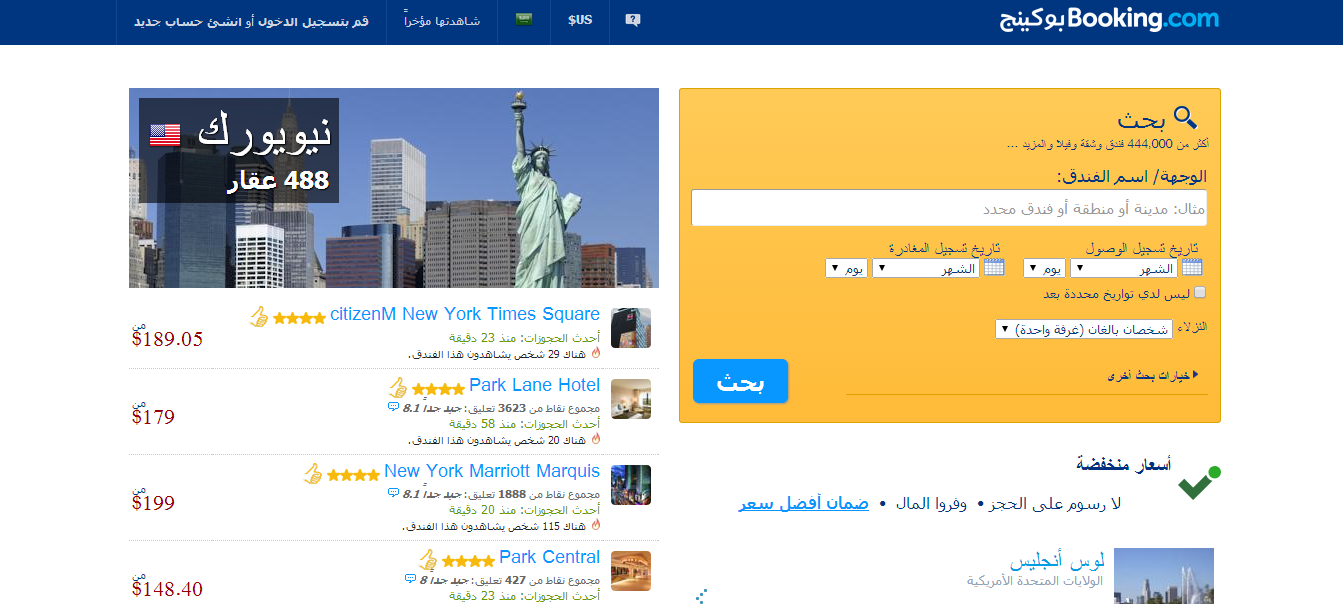Click review bubble icon for Marriott Marquis
The image size is (1344, 604).
pyautogui.click(x=393, y=494)
